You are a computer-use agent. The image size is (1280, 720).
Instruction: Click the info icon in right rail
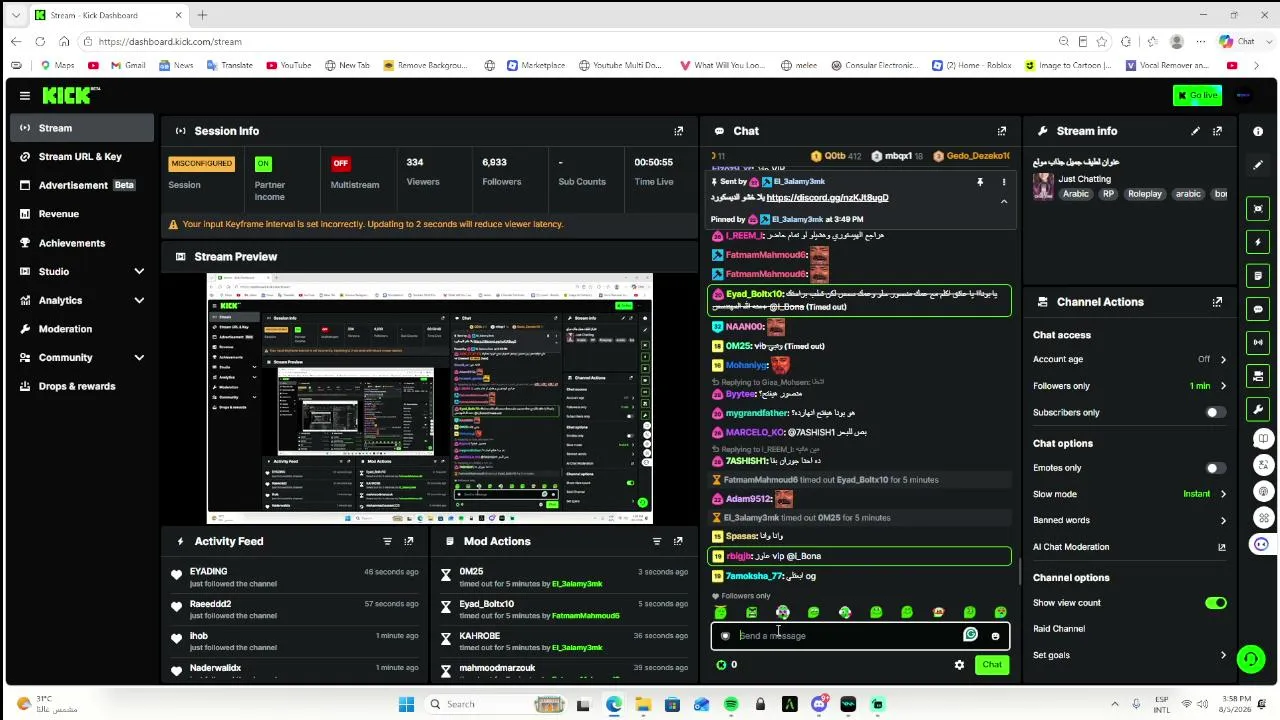1258,131
